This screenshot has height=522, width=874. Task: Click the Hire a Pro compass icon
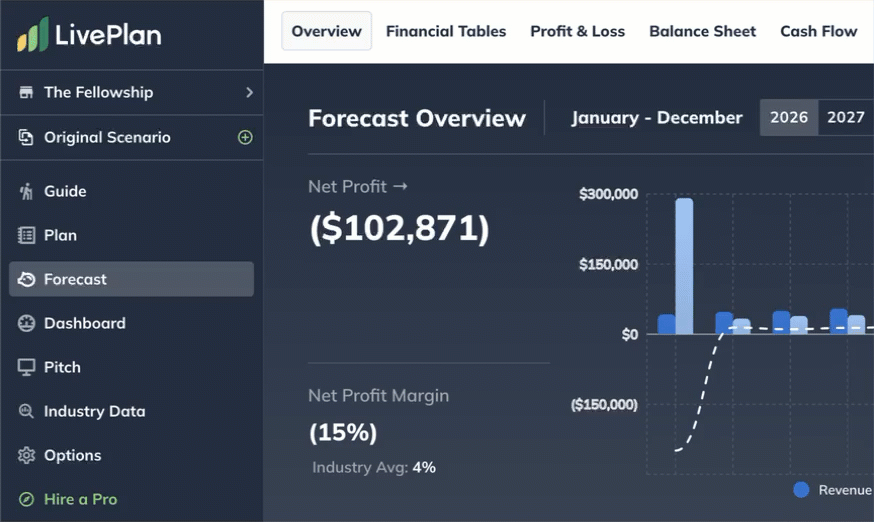tap(26, 499)
